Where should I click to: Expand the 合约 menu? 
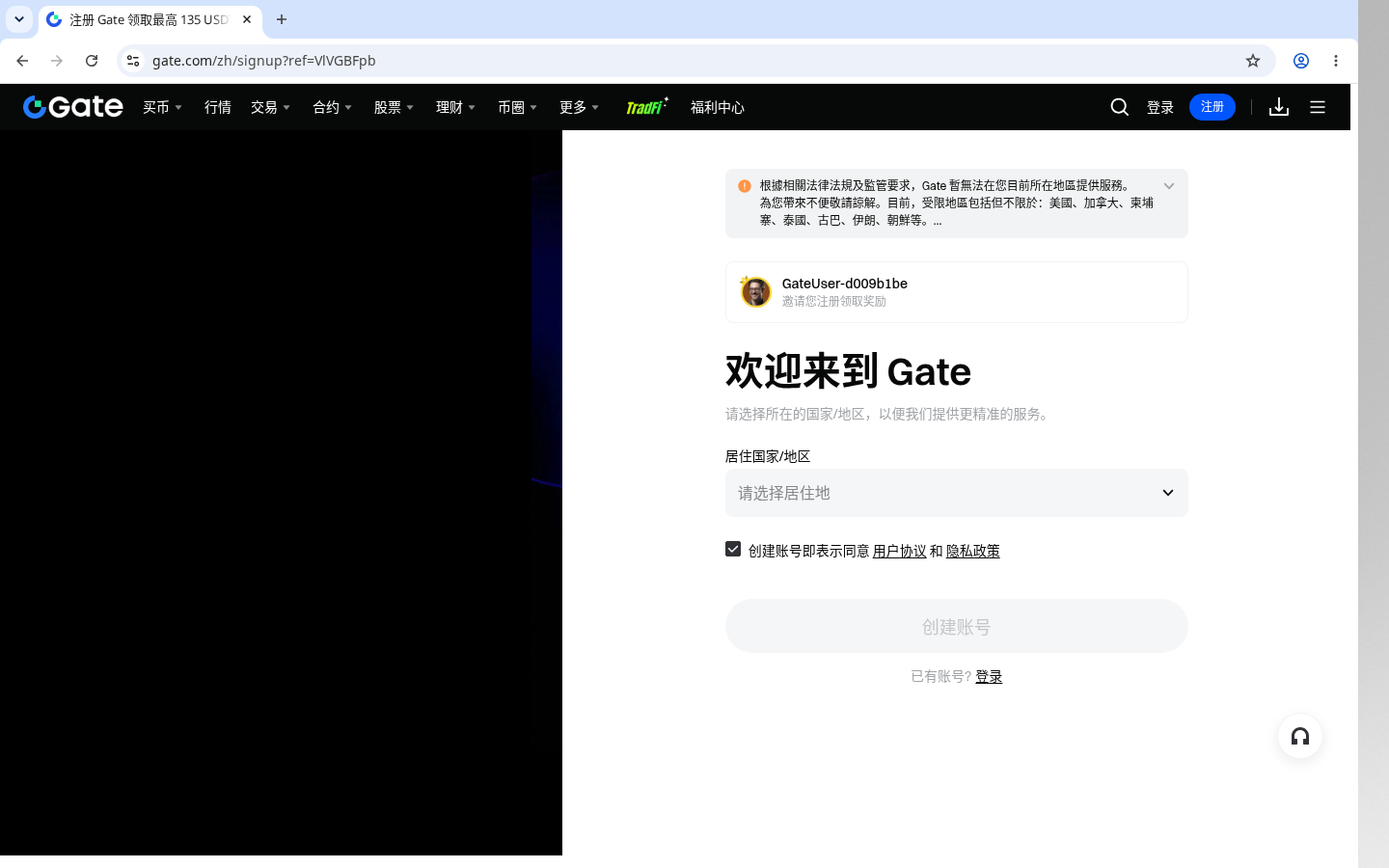[332, 107]
